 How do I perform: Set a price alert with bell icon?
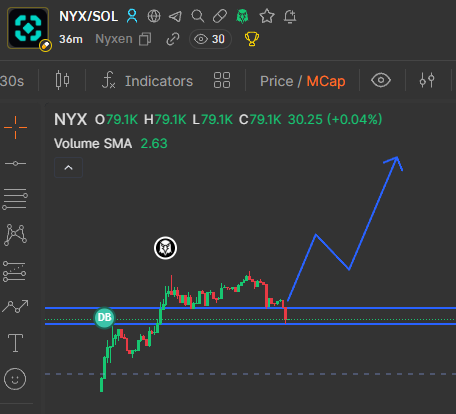(290, 16)
